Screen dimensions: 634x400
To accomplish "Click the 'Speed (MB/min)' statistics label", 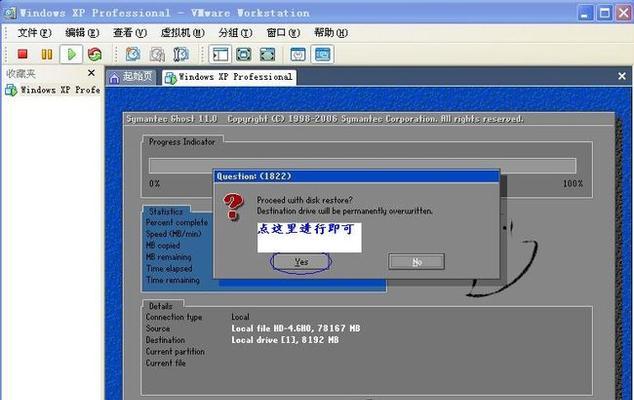I will click(173, 234).
